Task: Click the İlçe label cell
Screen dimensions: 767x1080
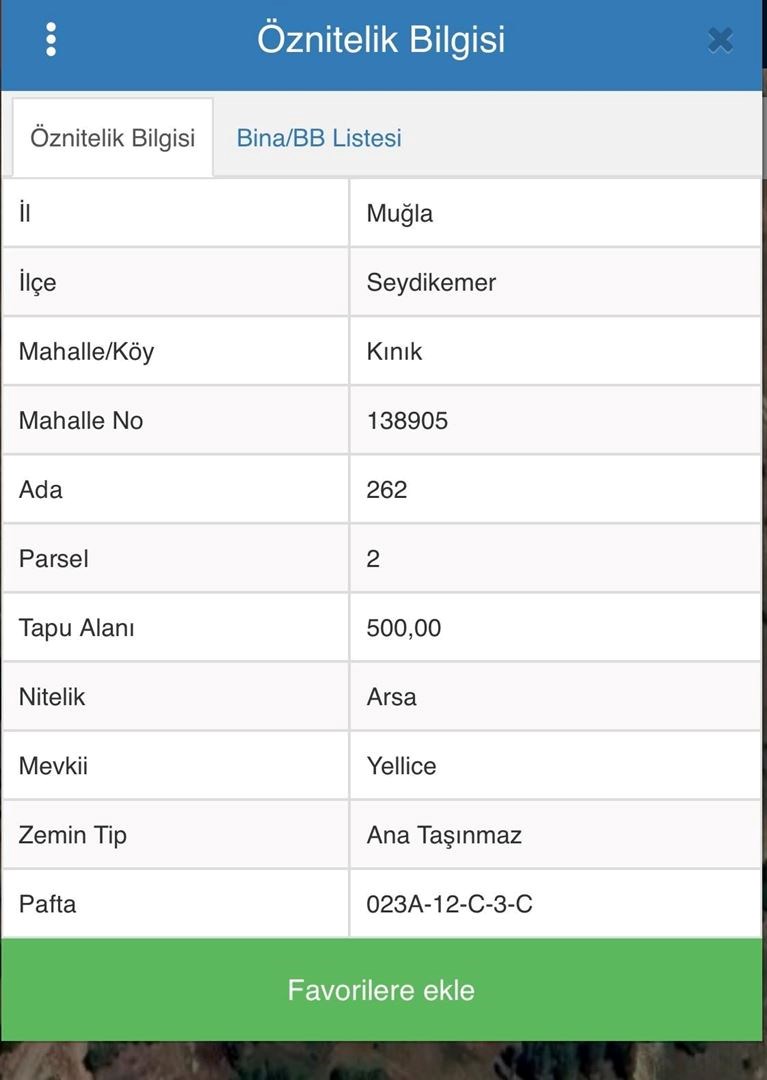Action: [176, 282]
